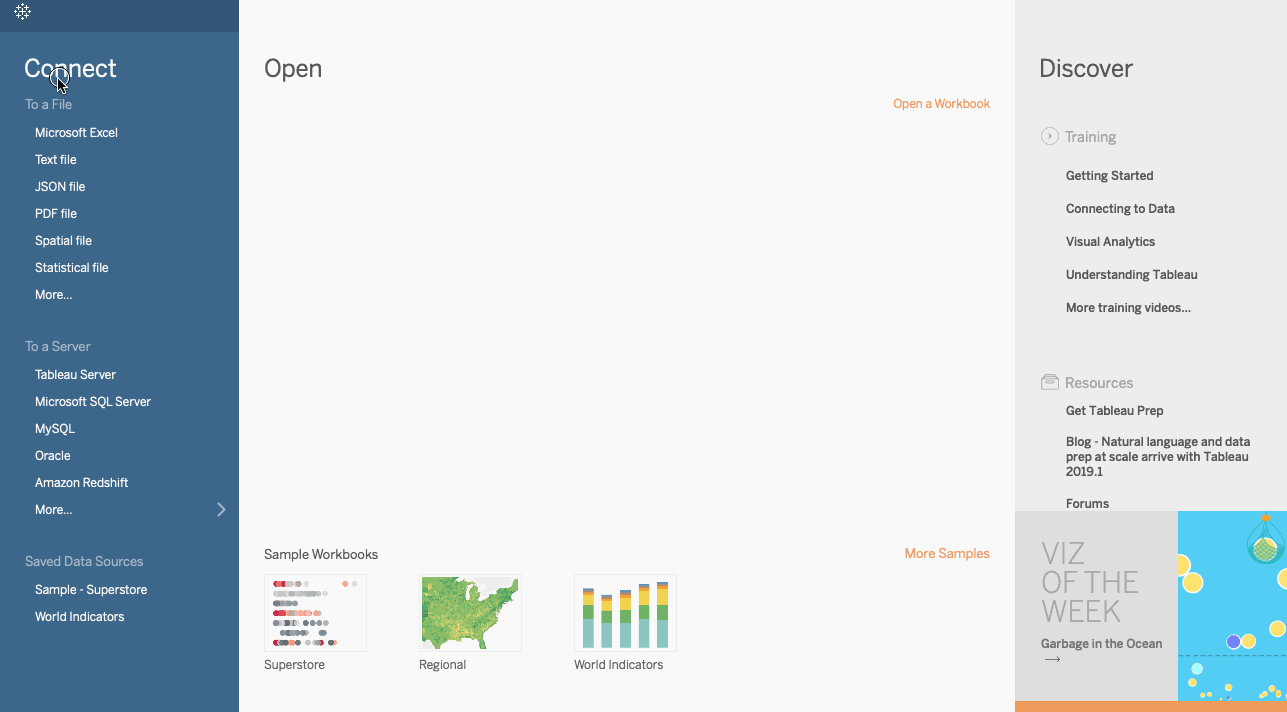Connect to a Text file
1287x712 pixels.
[x=56, y=159]
